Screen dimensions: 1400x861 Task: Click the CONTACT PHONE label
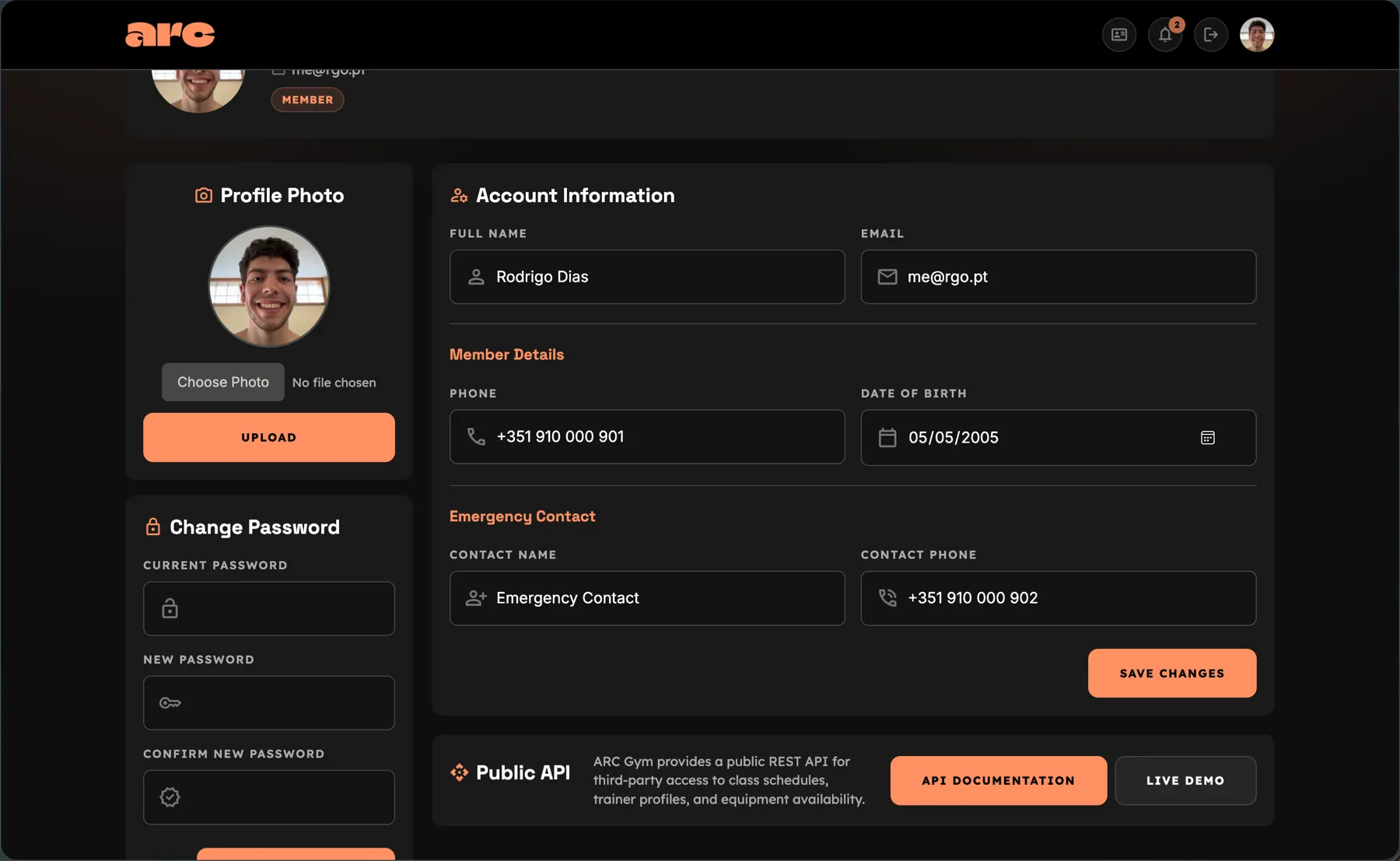point(919,555)
